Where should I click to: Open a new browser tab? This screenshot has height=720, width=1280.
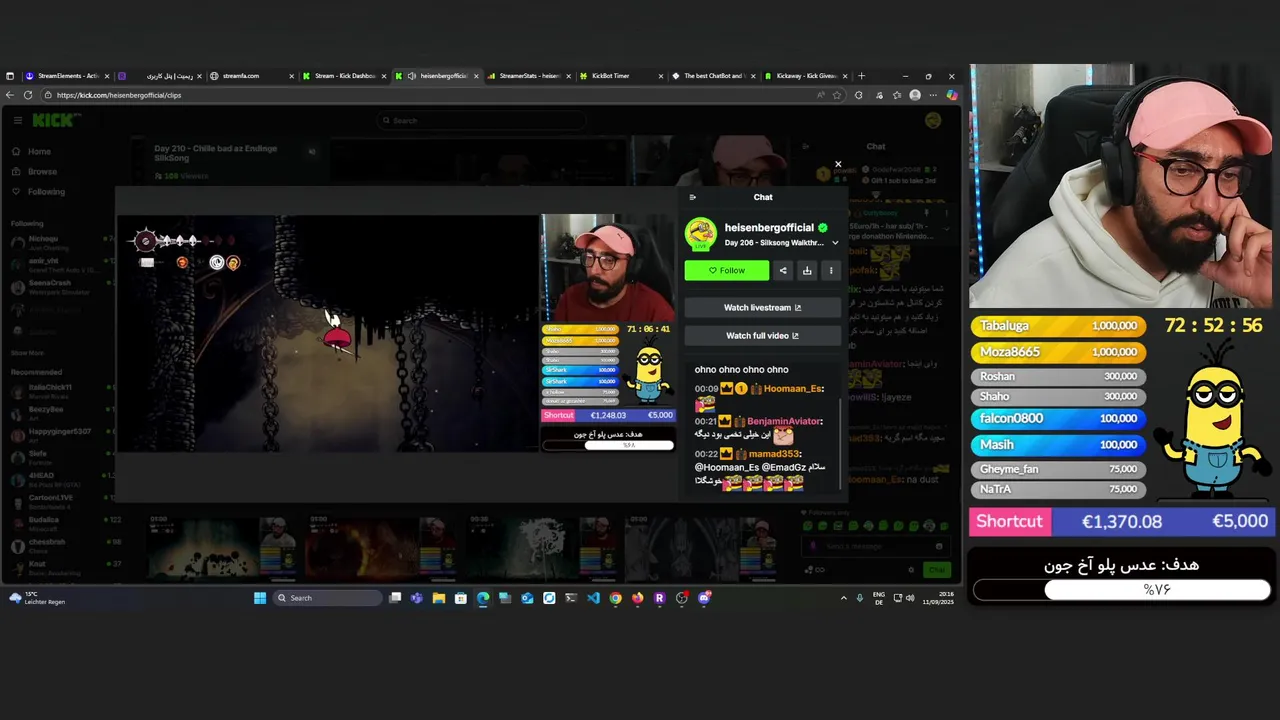coord(861,76)
